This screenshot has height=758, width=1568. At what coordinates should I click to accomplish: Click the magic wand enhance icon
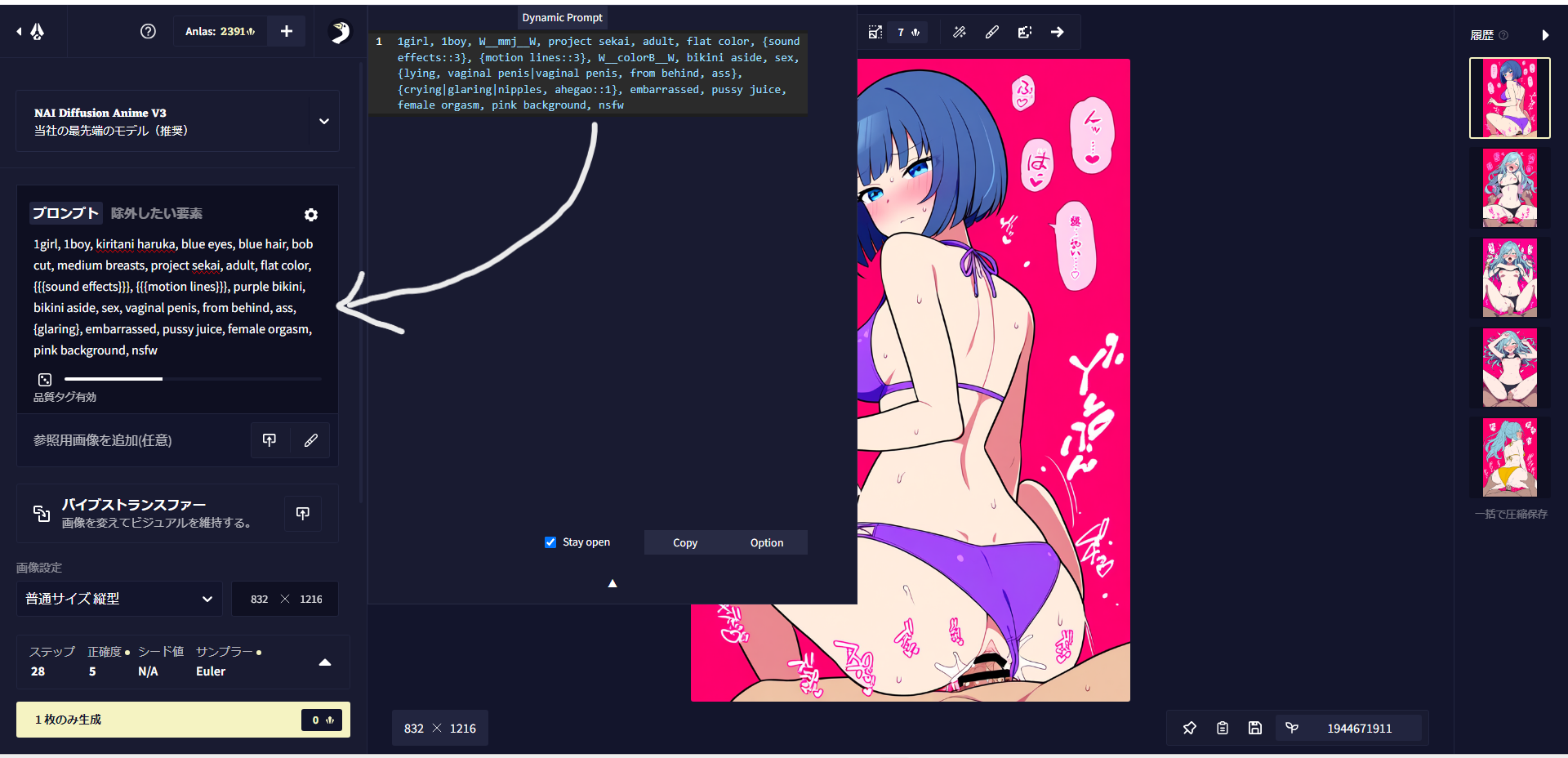click(960, 32)
